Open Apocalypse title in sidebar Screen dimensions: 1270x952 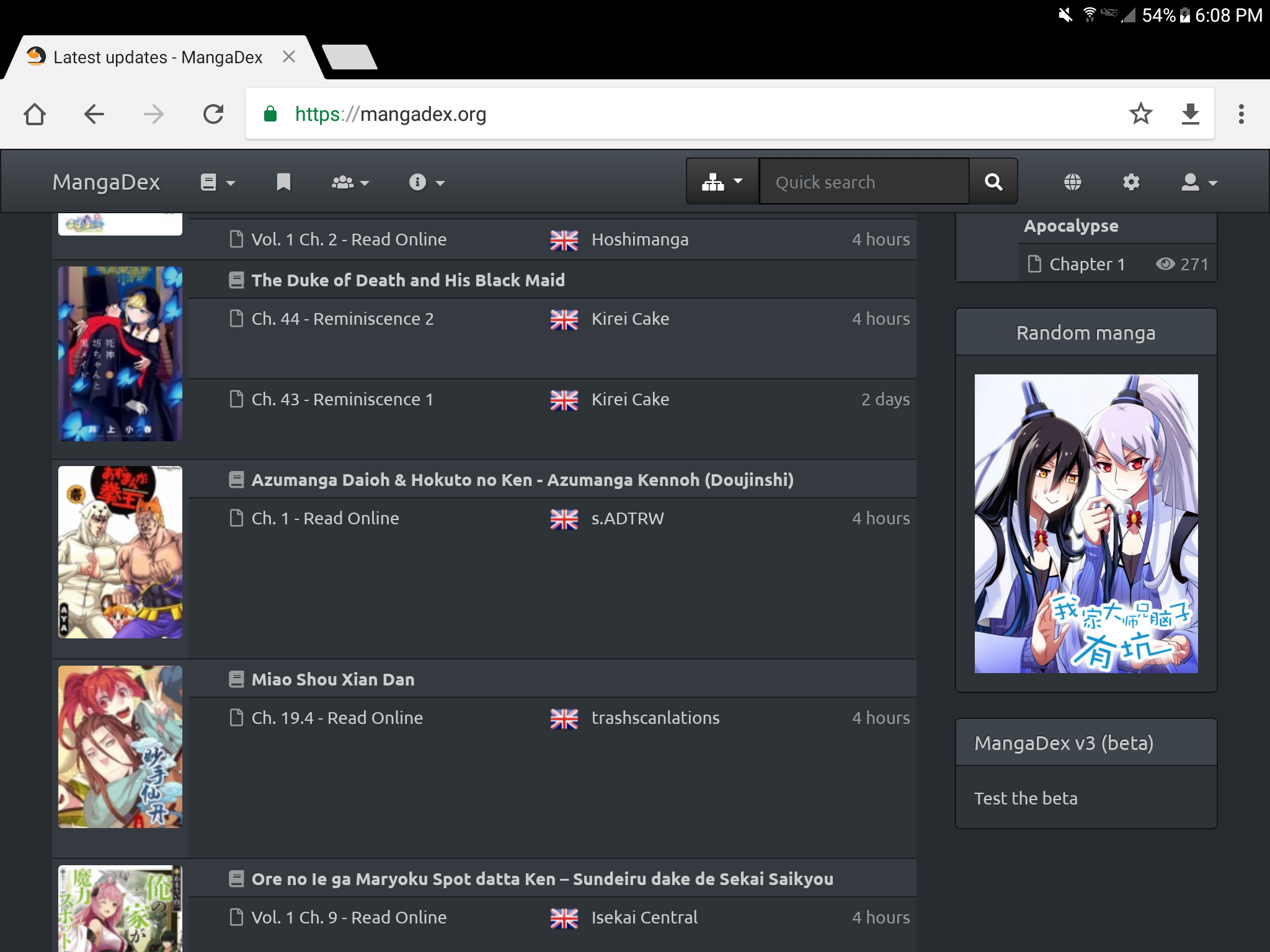(x=1071, y=226)
